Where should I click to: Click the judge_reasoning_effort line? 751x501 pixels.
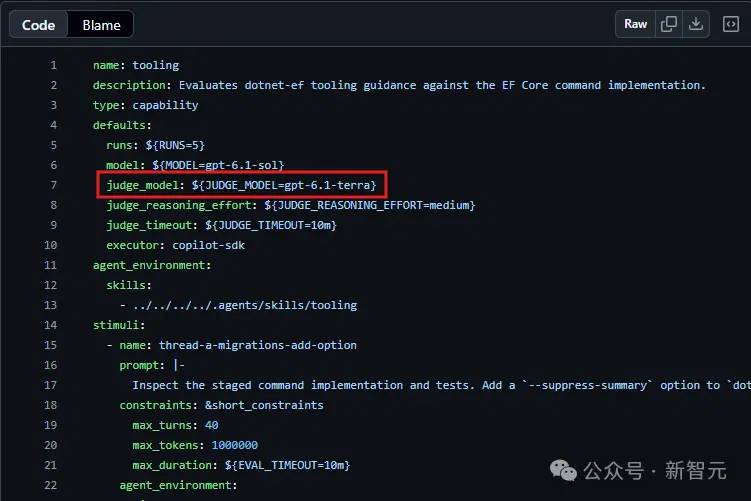pos(291,205)
